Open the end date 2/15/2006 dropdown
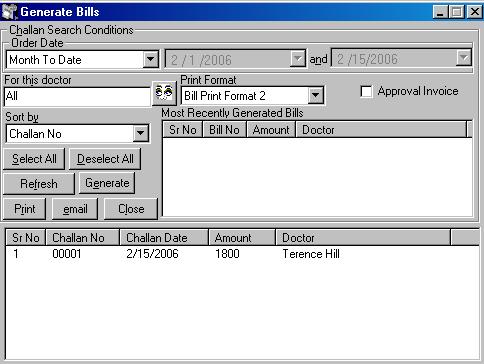484x364 pixels. [x=464, y=58]
